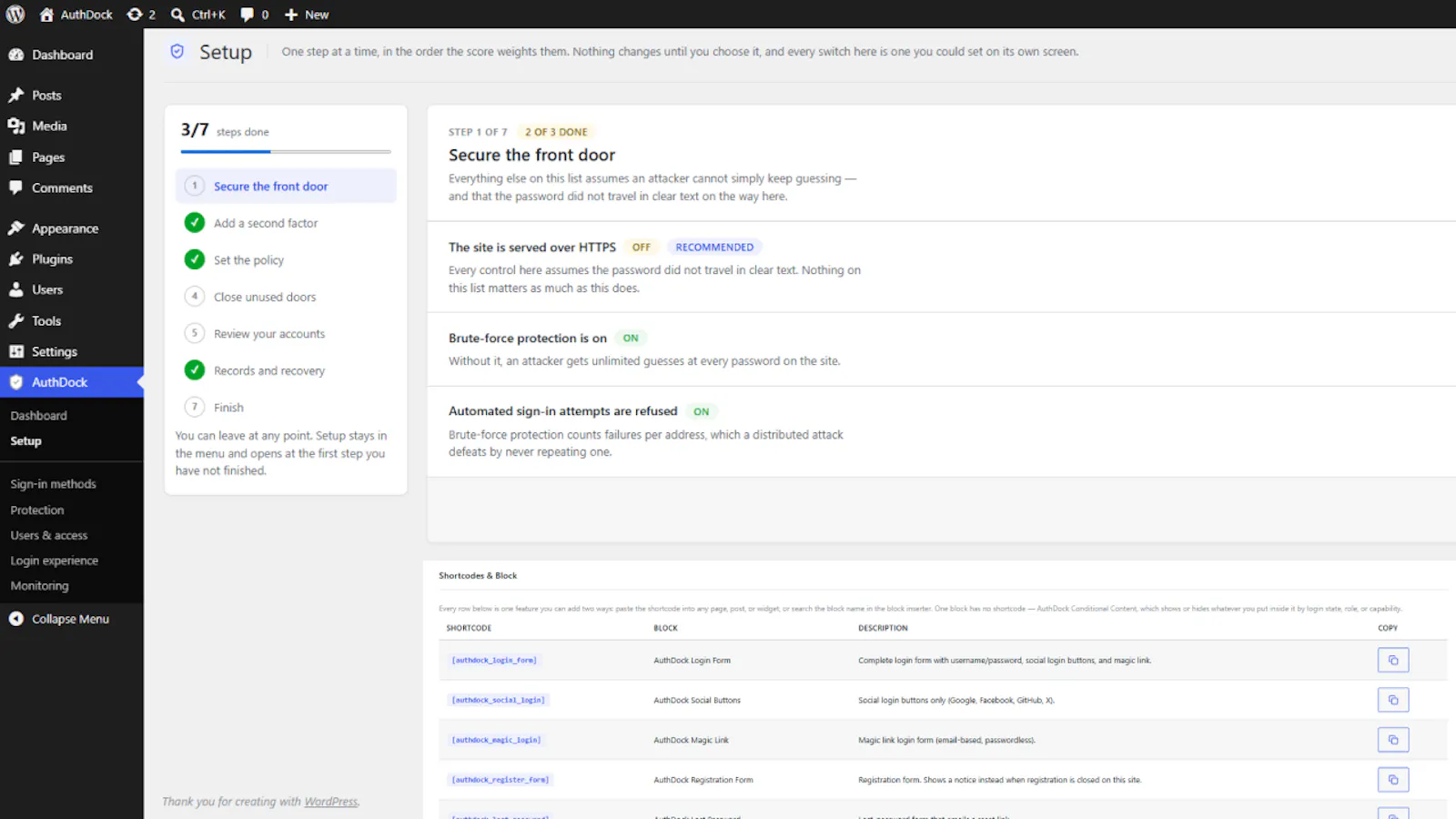Click the Comments icon in sidebar

[16, 187]
